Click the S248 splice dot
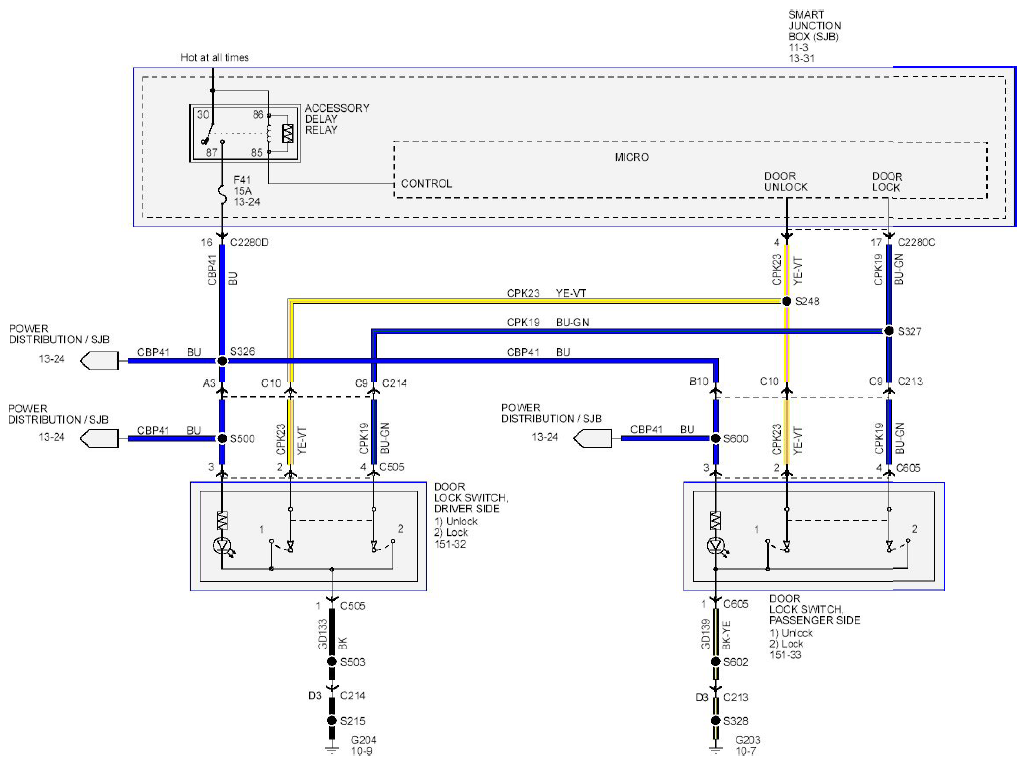Screen dimensions: 1026x765 (x=787, y=301)
